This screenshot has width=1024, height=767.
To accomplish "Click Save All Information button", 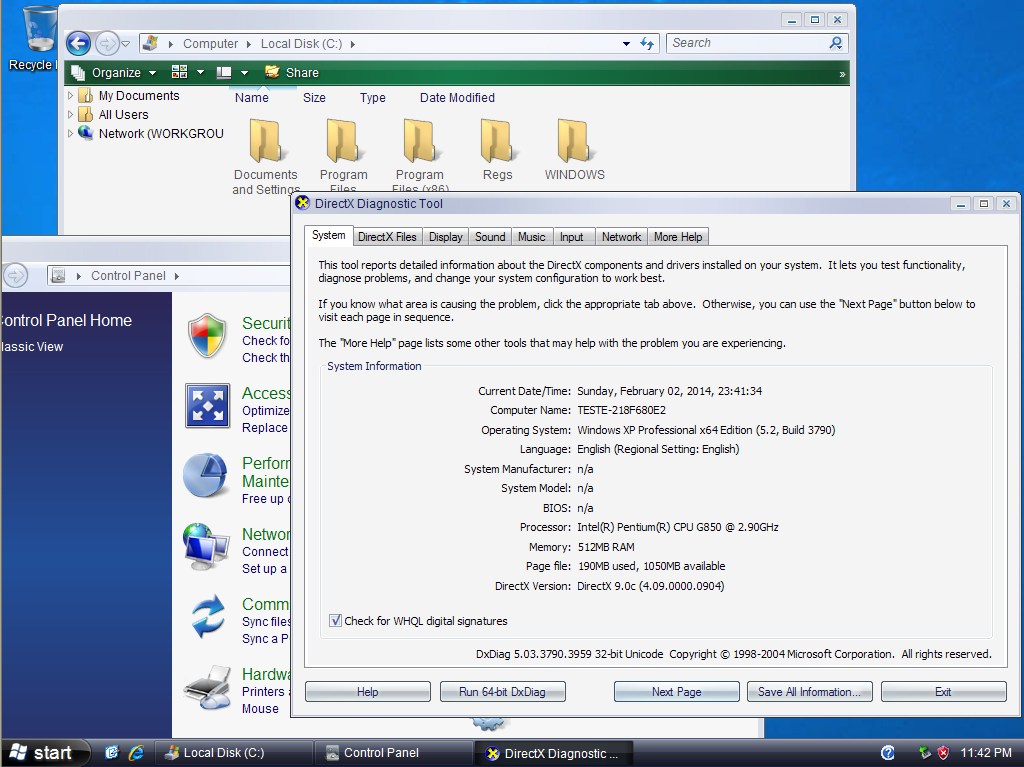I will tap(809, 692).
